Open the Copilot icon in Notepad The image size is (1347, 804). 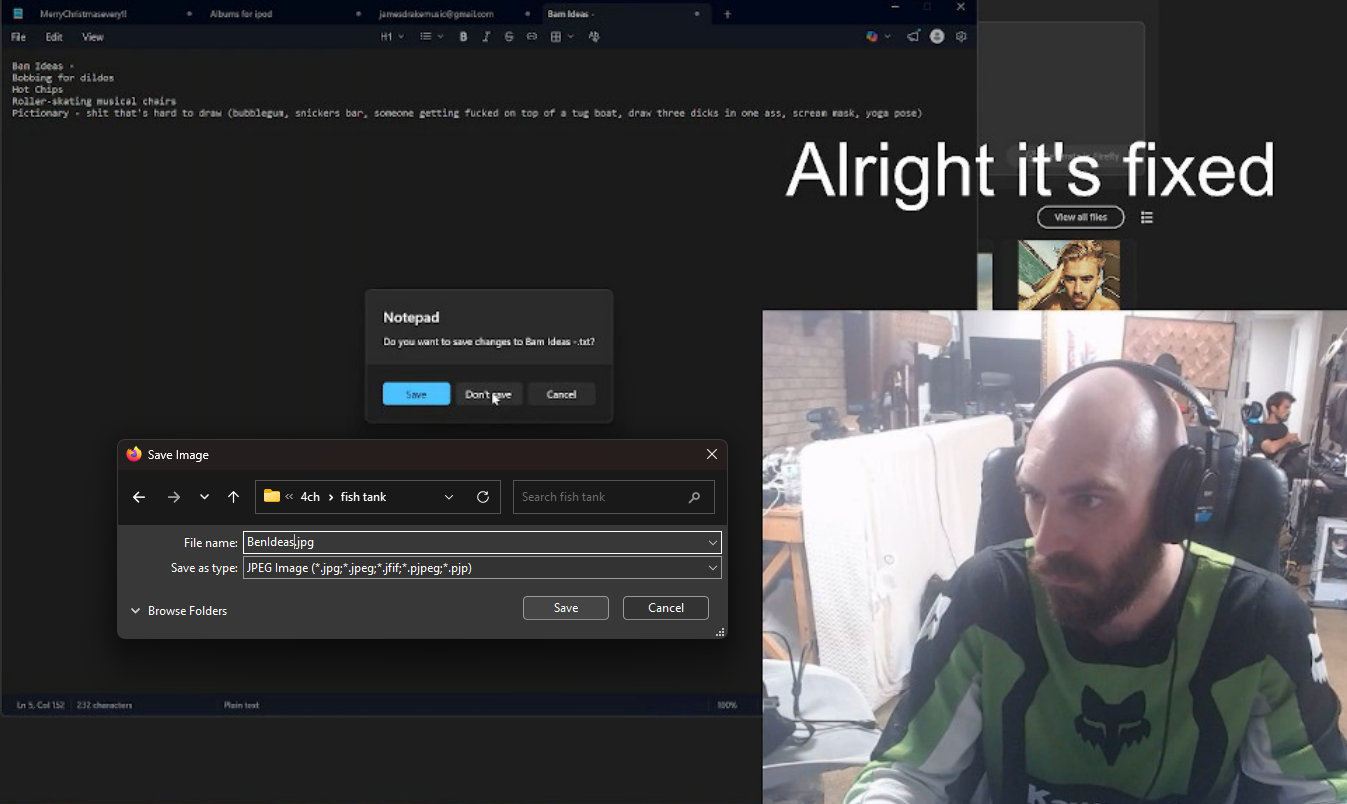click(x=872, y=37)
